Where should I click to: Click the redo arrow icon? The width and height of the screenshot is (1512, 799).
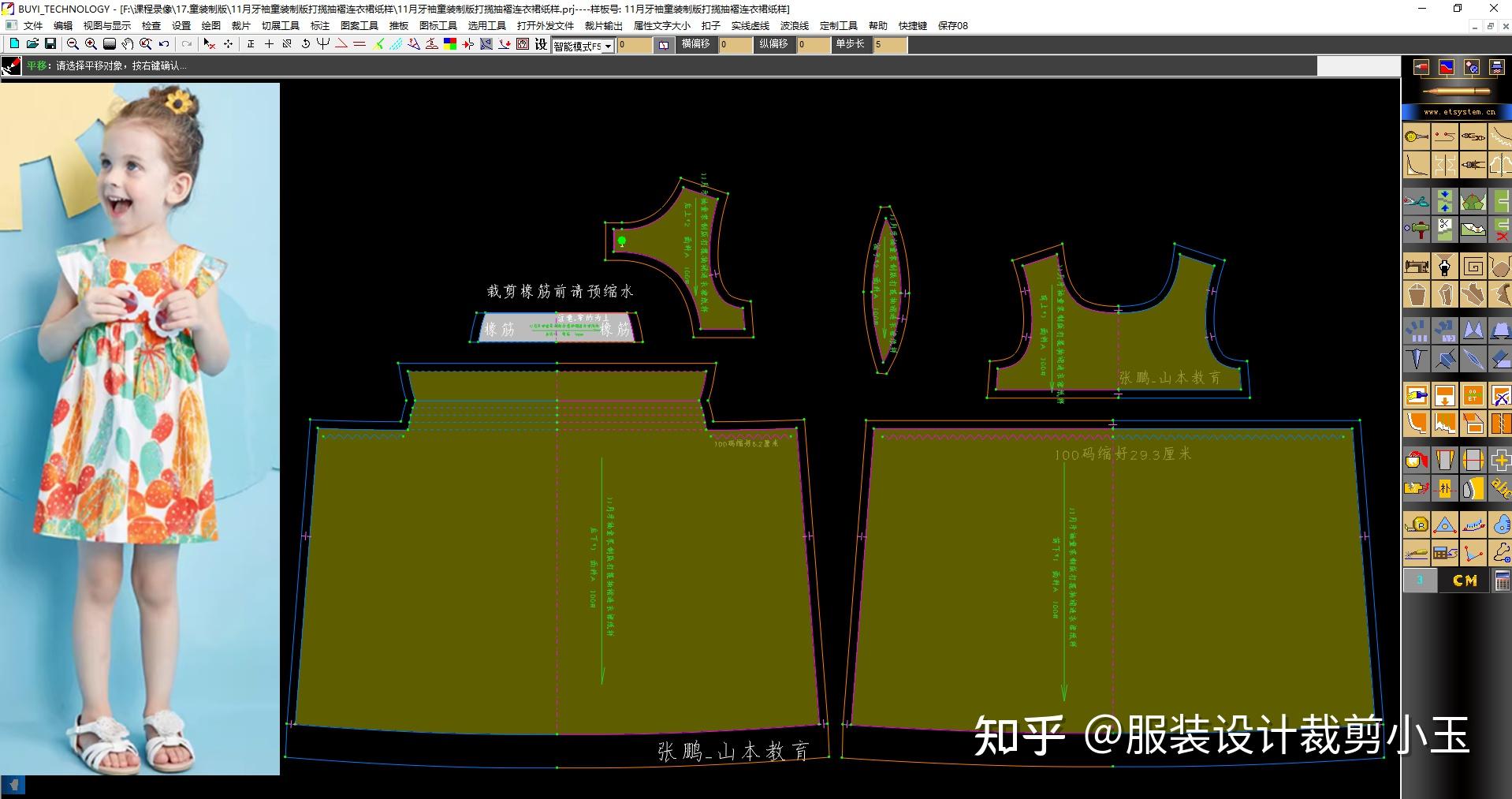coord(187,43)
